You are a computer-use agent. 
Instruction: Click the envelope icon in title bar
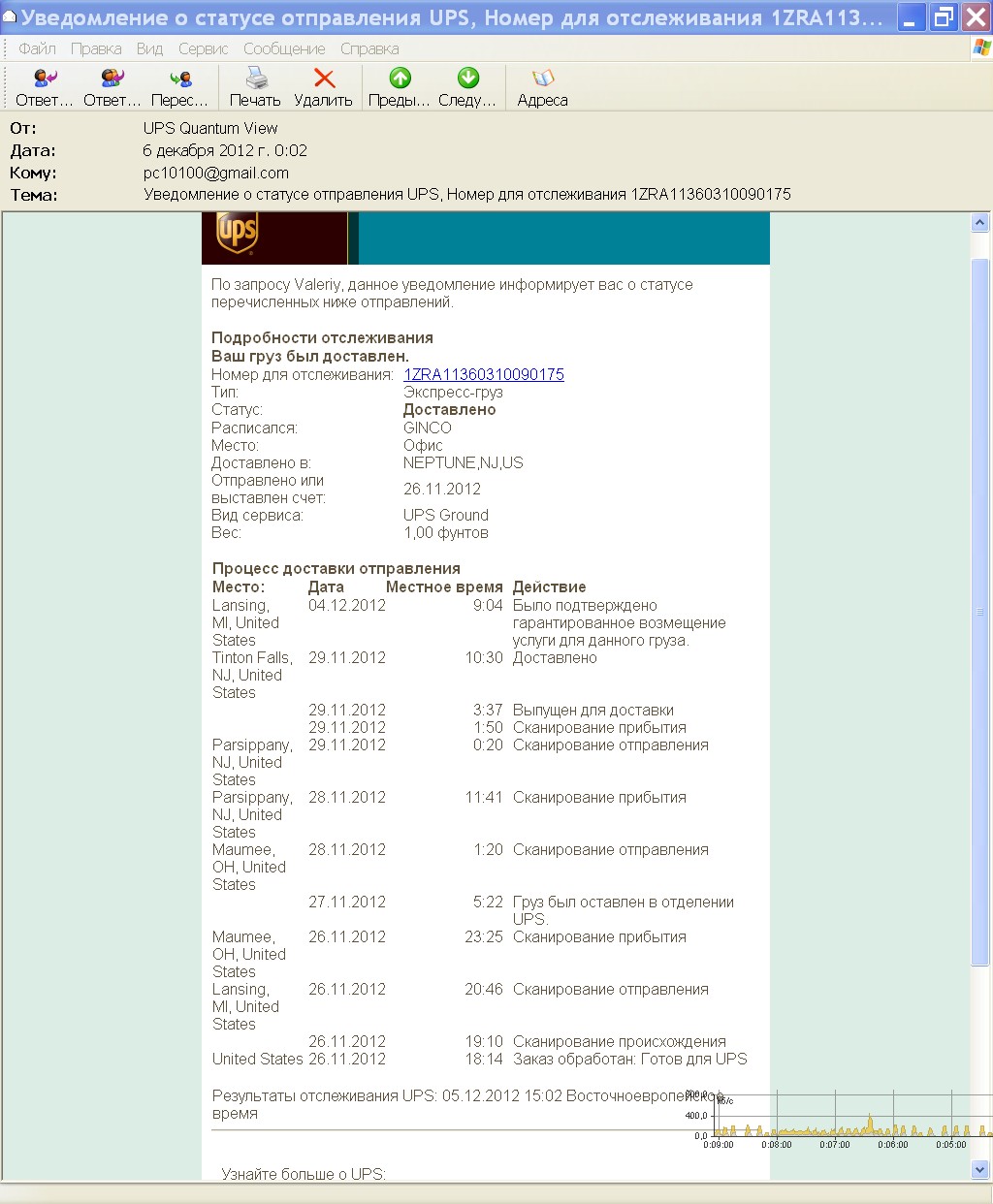tap(10, 17)
